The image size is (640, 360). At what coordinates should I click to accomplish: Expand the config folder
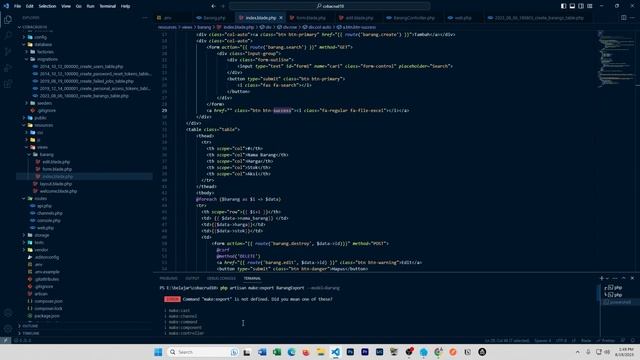[x=40, y=37]
